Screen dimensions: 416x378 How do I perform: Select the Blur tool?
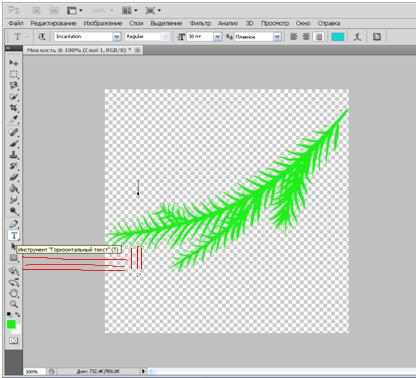(x=14, y=200)
